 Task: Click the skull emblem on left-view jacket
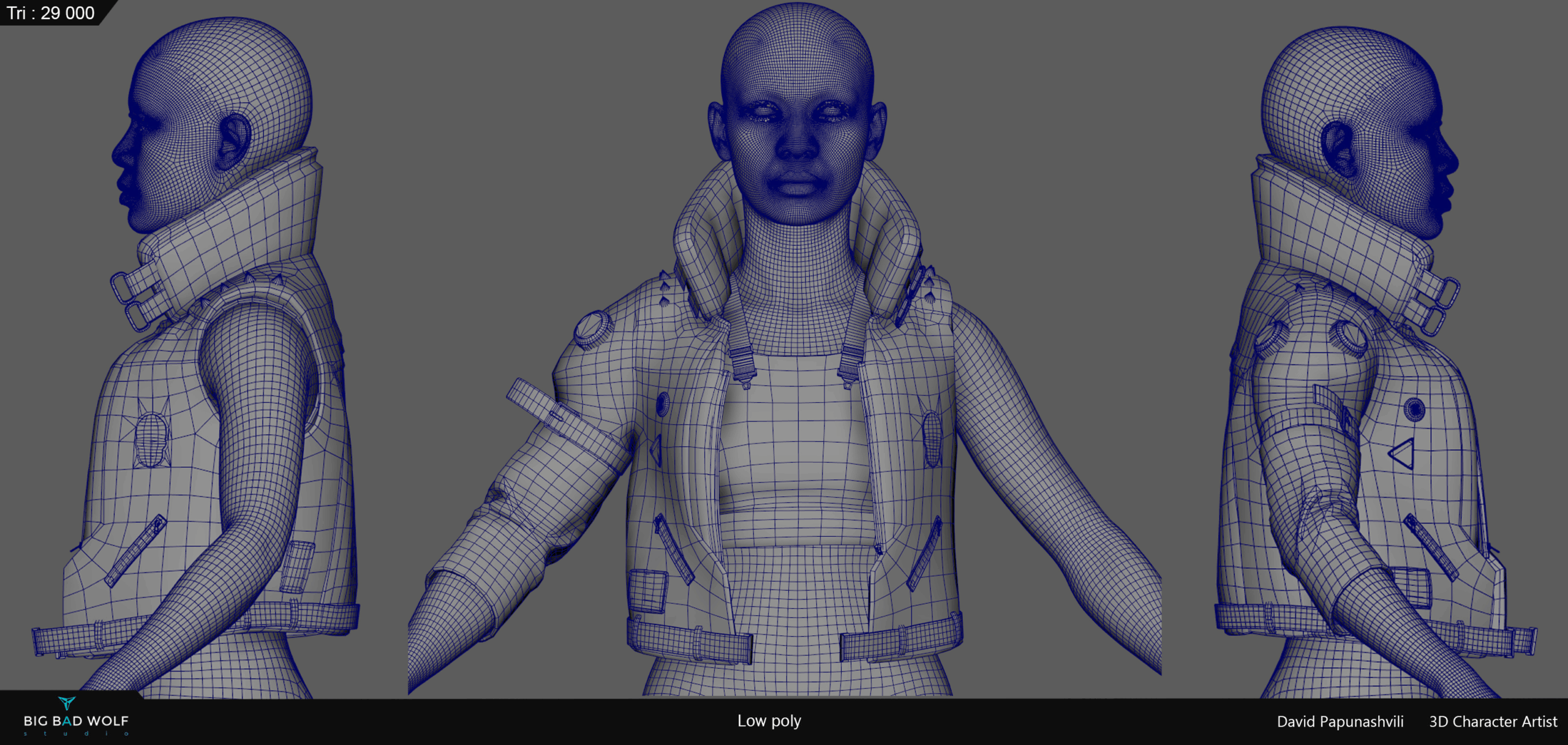(x=151, y=439)
